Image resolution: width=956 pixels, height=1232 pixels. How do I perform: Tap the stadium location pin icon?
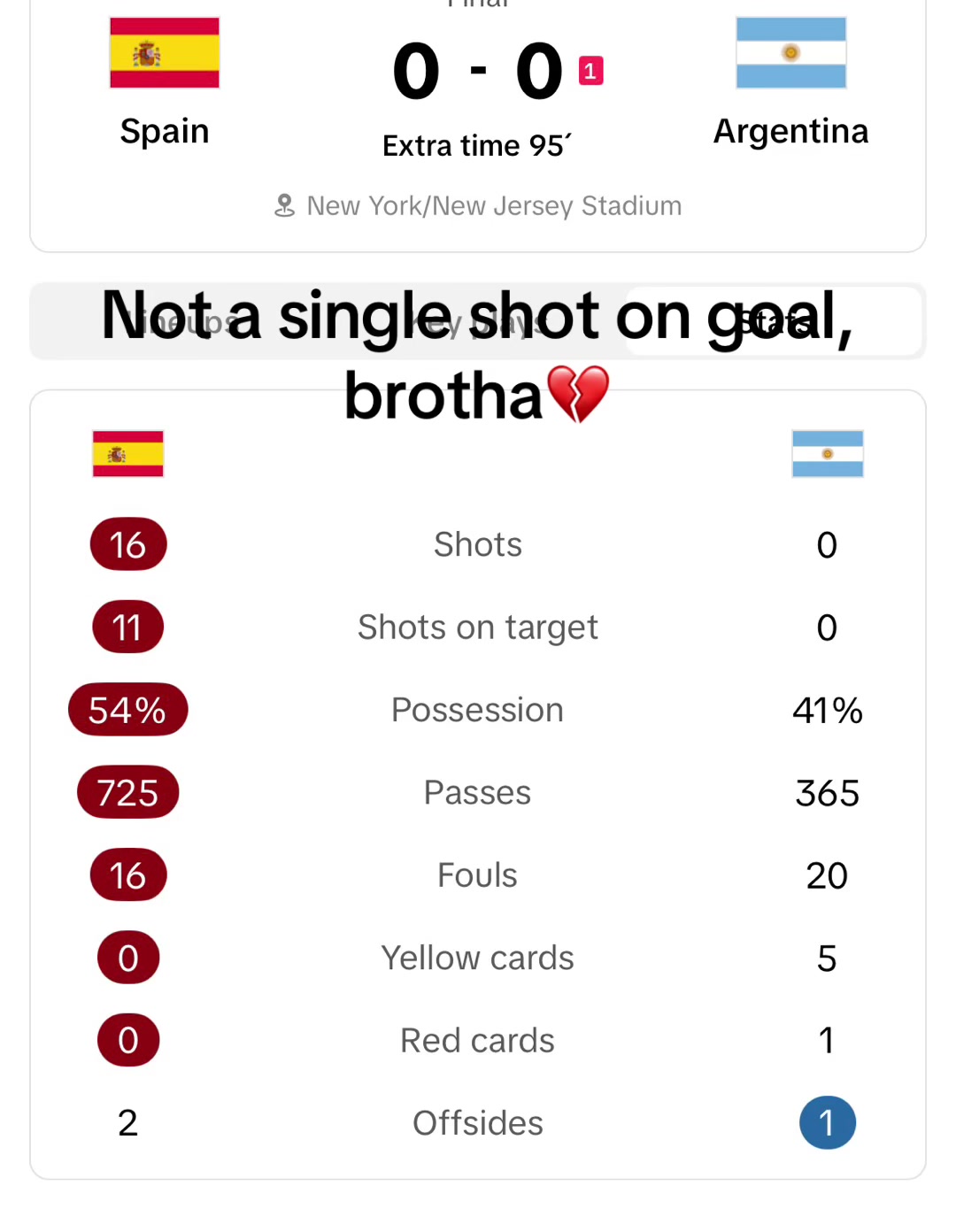(284, 205)
